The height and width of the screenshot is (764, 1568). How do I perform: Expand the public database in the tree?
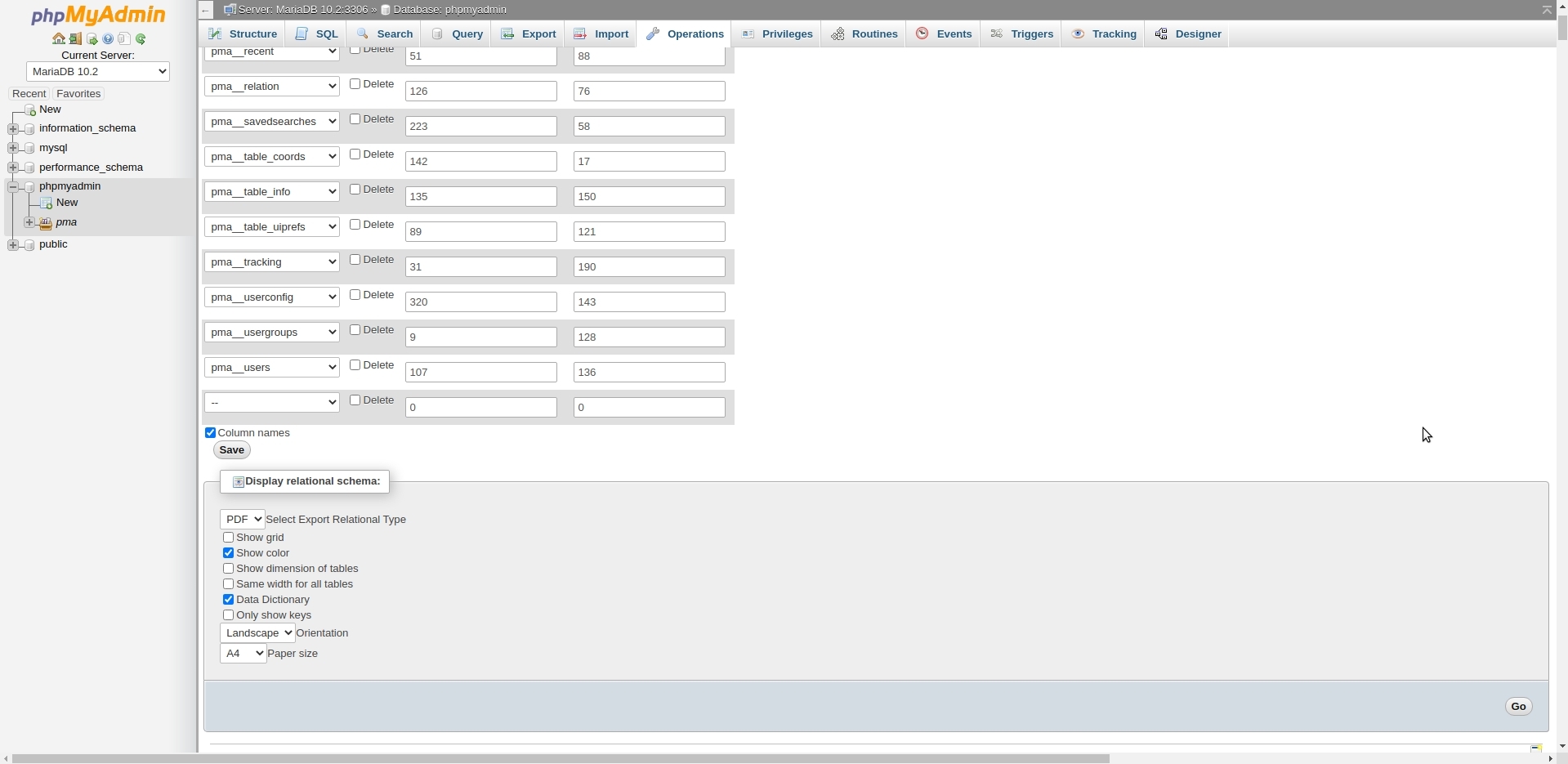click(13, 244)
